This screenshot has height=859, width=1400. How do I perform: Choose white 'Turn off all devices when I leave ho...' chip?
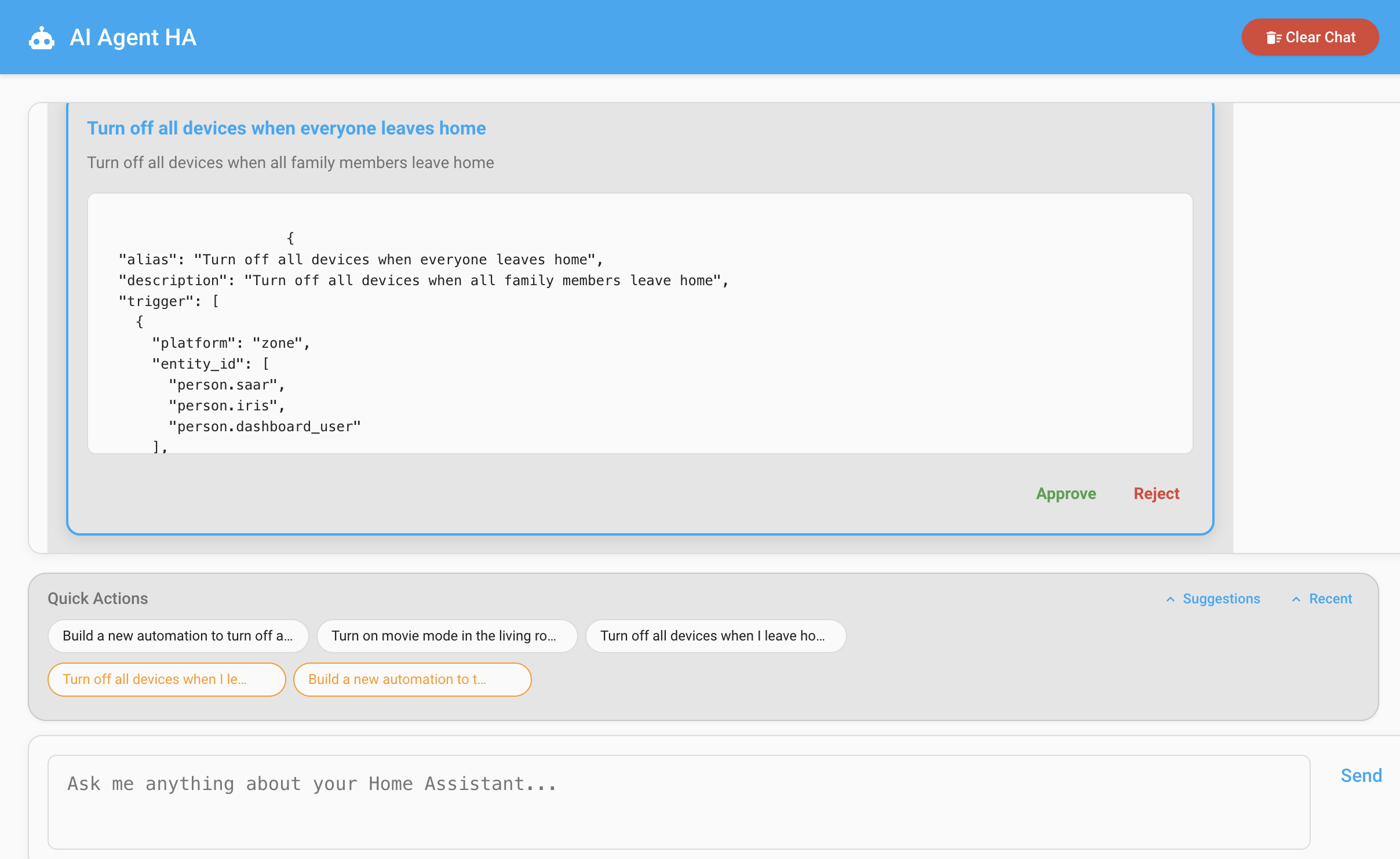pos(716,636)
